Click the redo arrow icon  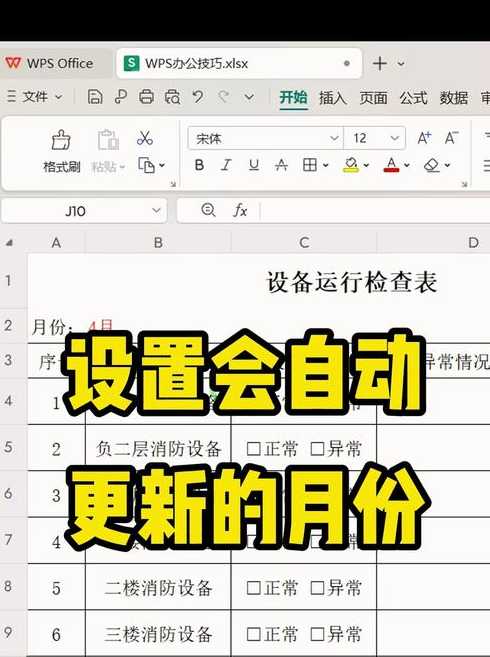coord(224,97)
